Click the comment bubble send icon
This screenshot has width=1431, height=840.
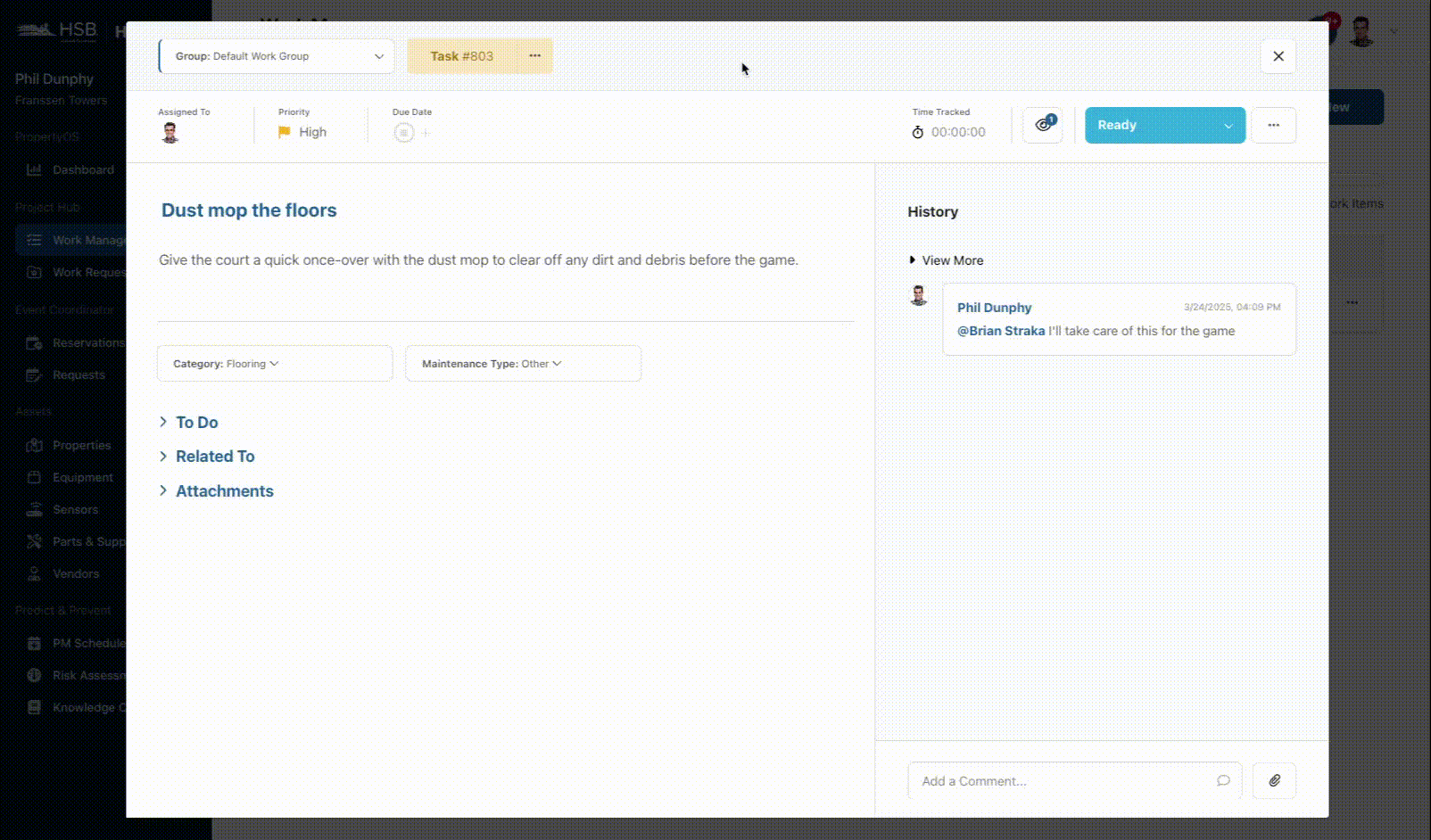pyautogui.click(x=1223, y=780)
